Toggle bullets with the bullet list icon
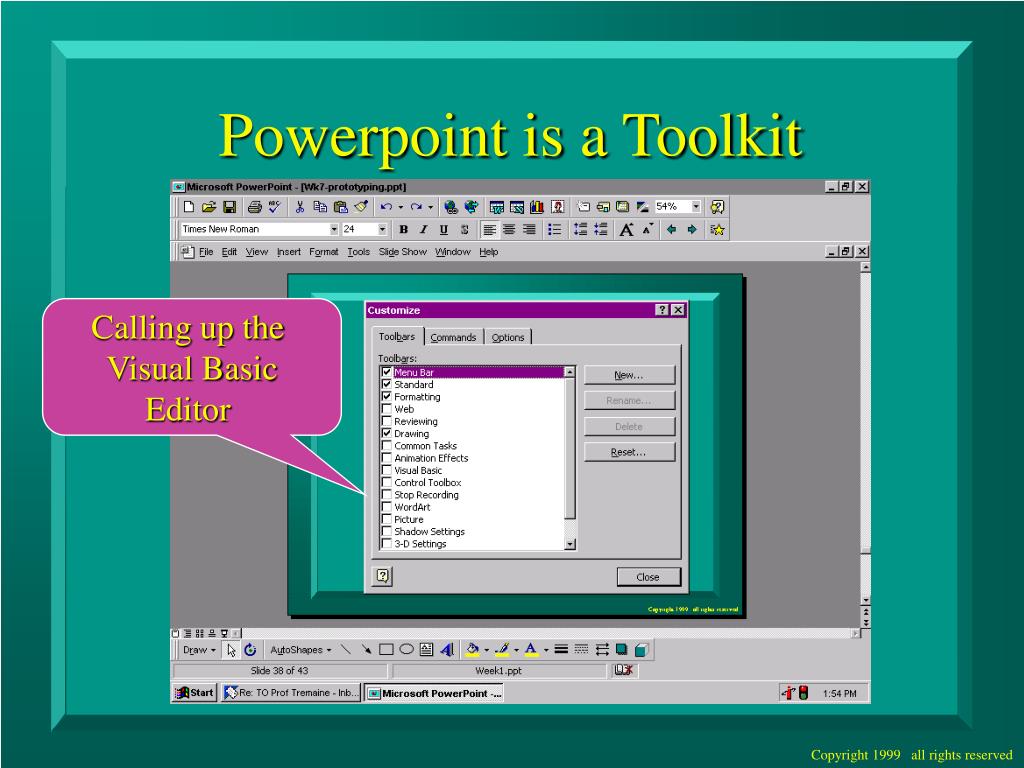 click(x=554, y=230)
